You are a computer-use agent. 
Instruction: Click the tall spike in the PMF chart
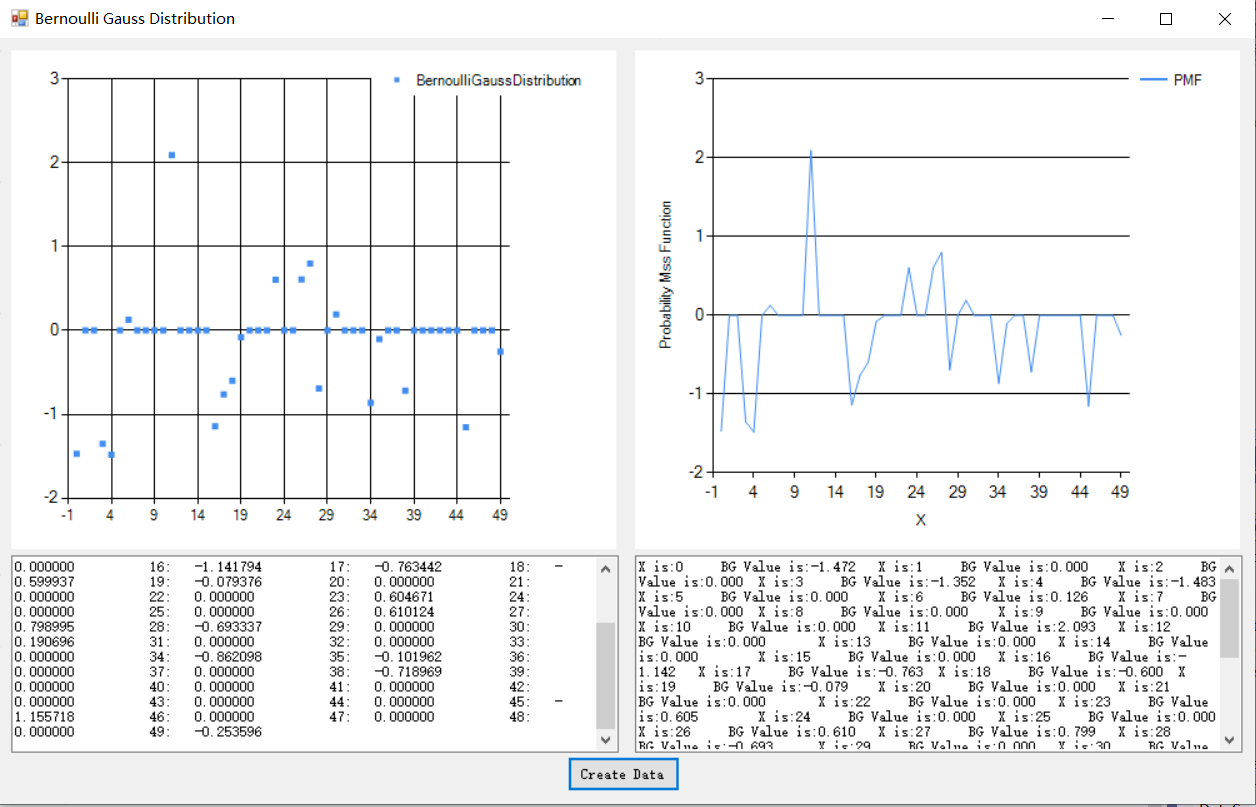[811, 152]
